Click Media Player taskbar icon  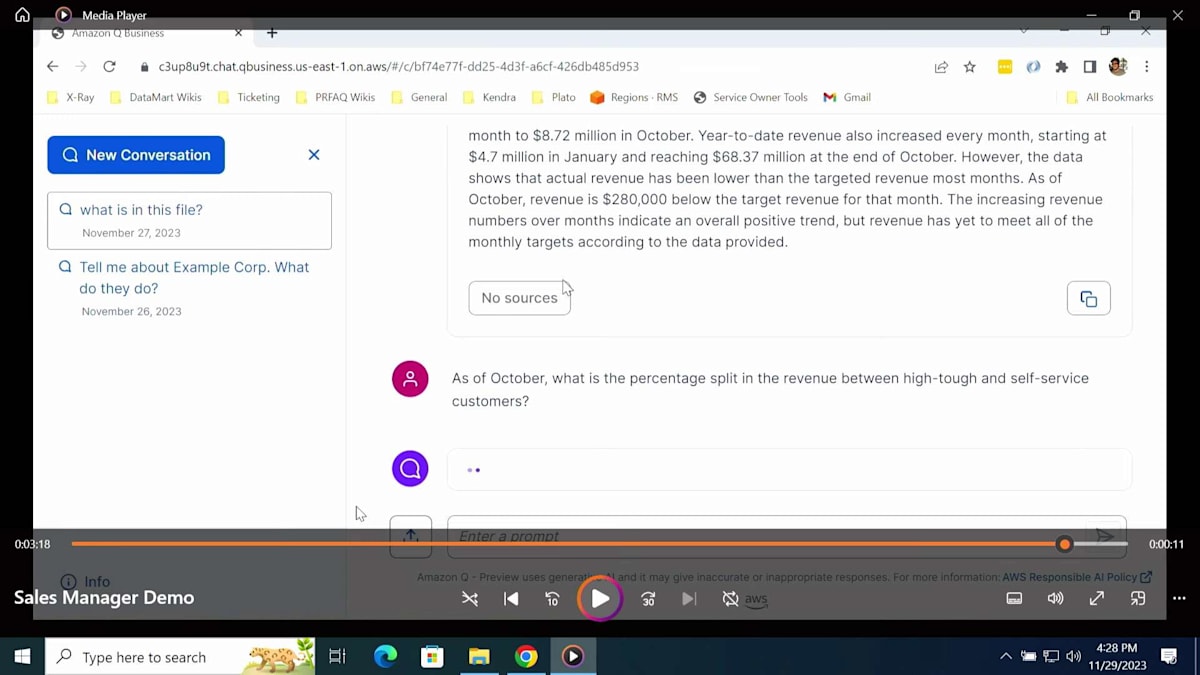coord(573,657)
